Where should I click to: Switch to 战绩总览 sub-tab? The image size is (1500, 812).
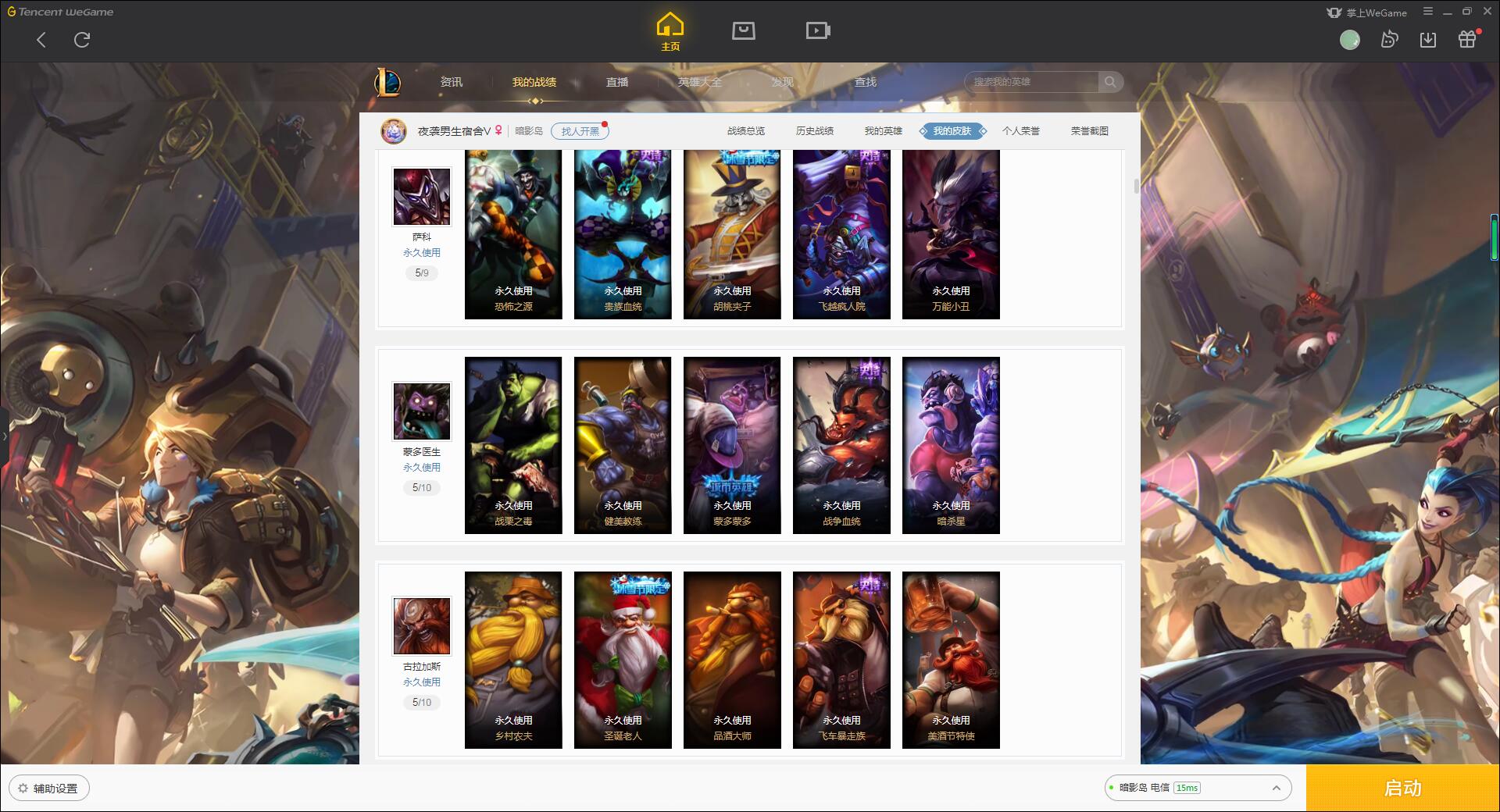746,131
